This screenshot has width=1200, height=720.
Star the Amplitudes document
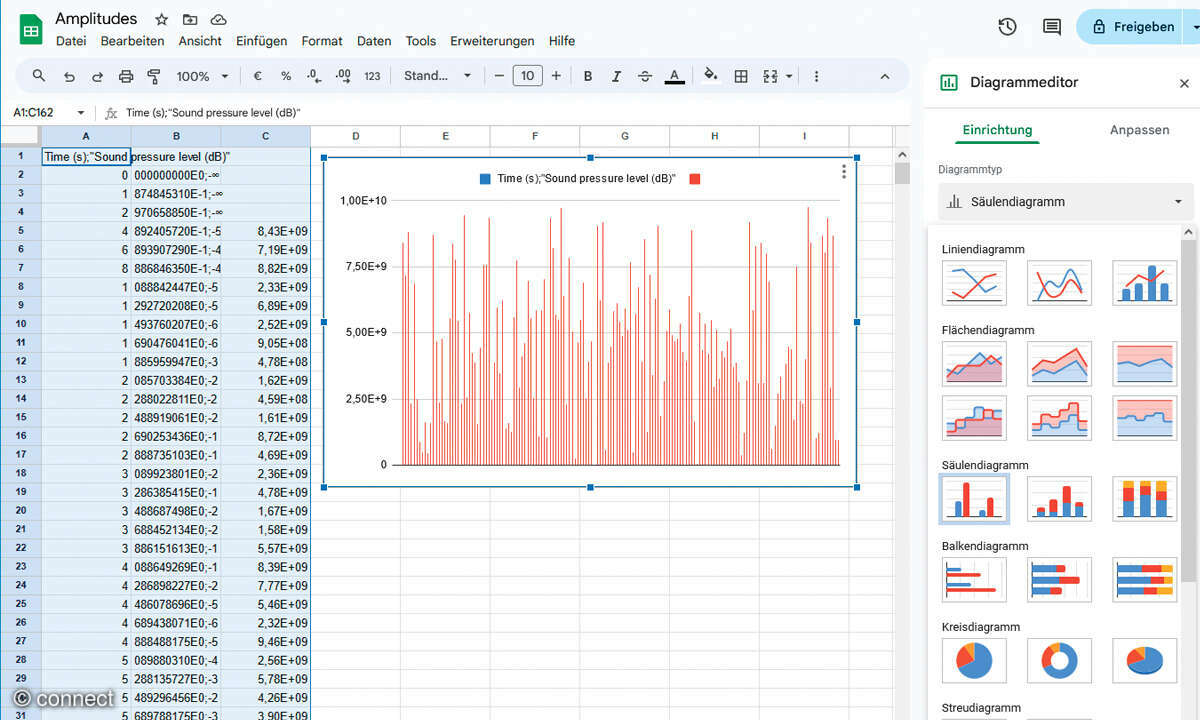(162, 19)
